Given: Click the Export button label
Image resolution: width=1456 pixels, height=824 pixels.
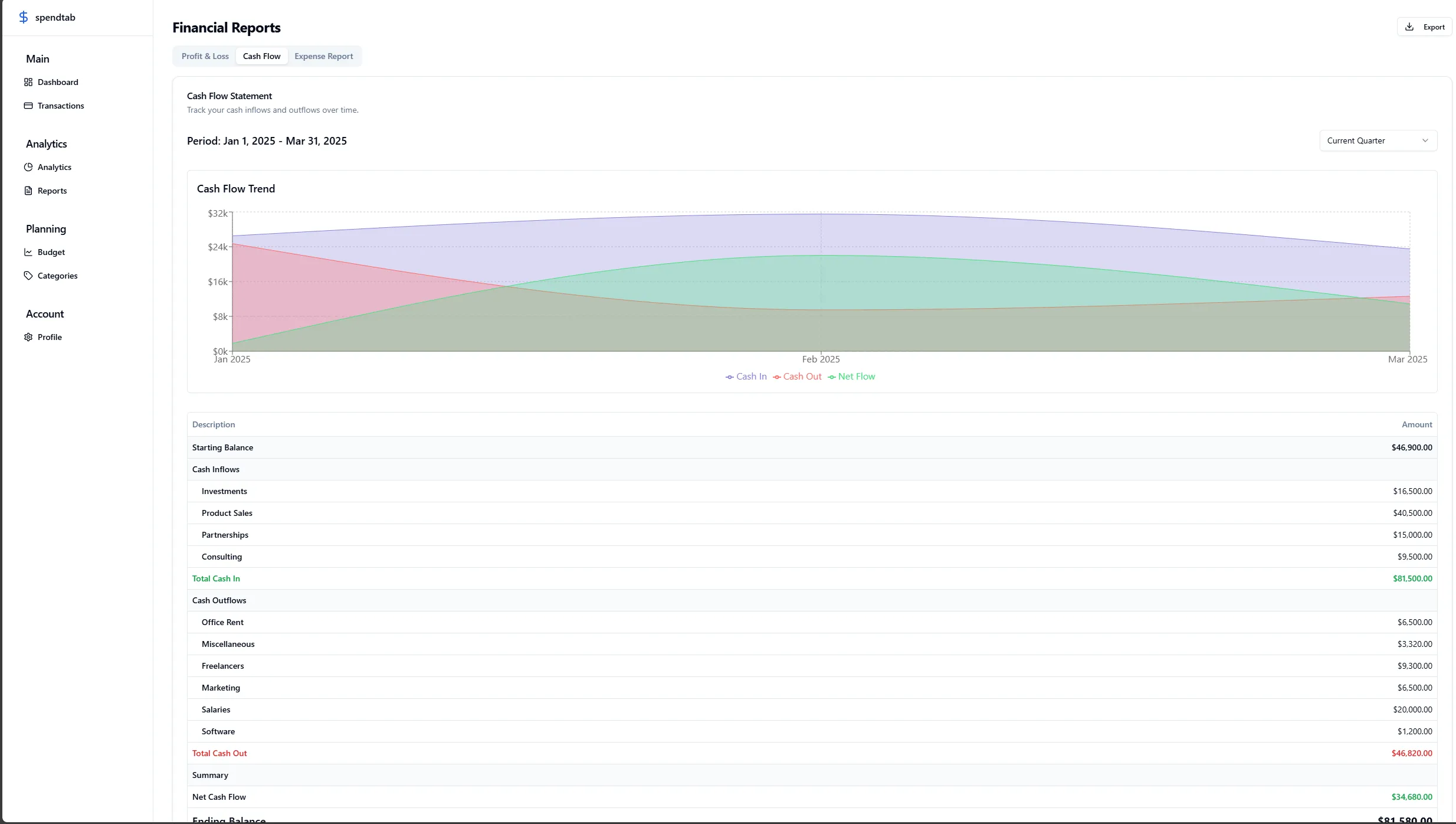Looking at the screenshot, I should pyautogui.click(x=1434, y=27).
